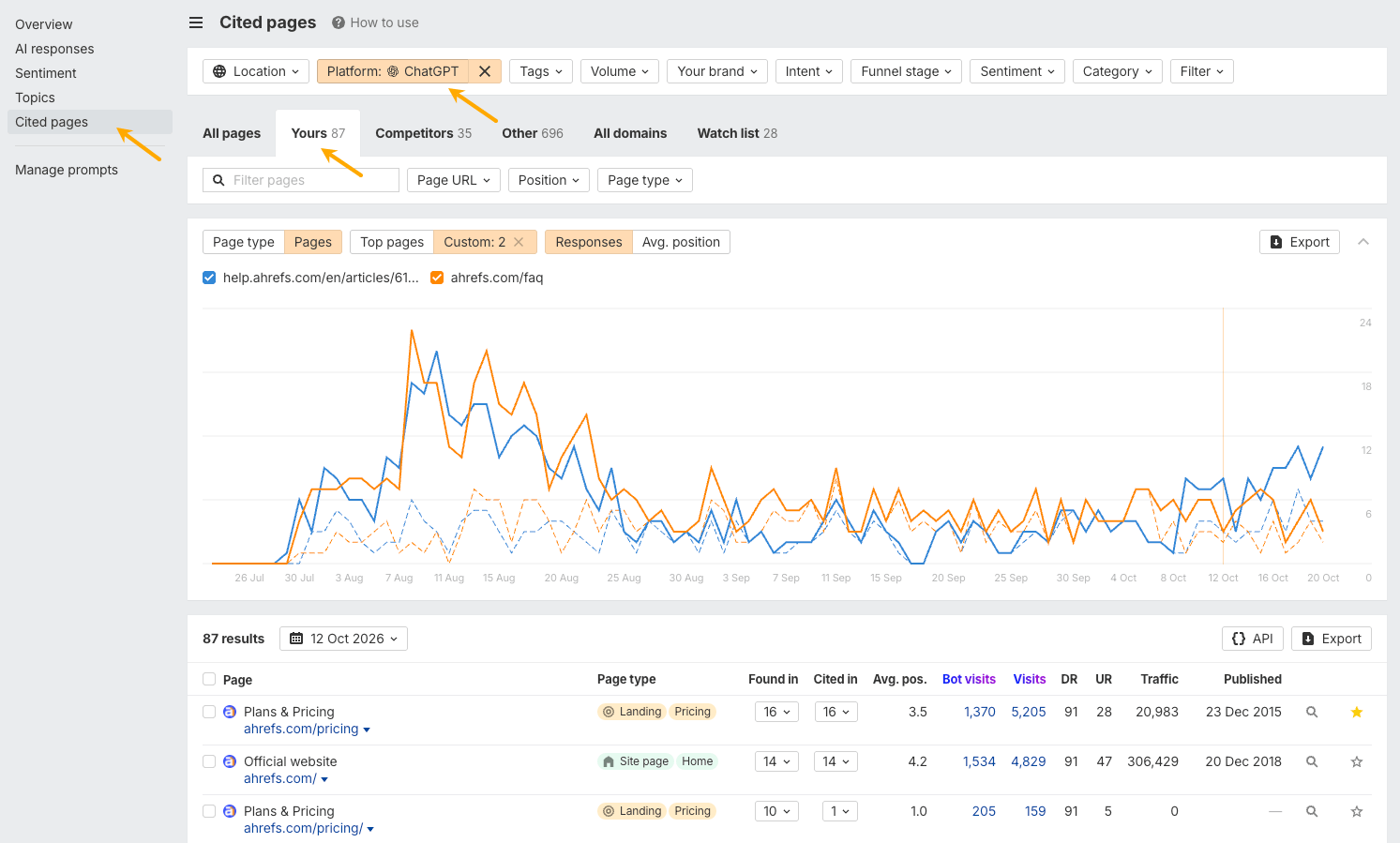The image size is (1400, 843).
Task: Open the Location filter dropdown
Action: 256,71
